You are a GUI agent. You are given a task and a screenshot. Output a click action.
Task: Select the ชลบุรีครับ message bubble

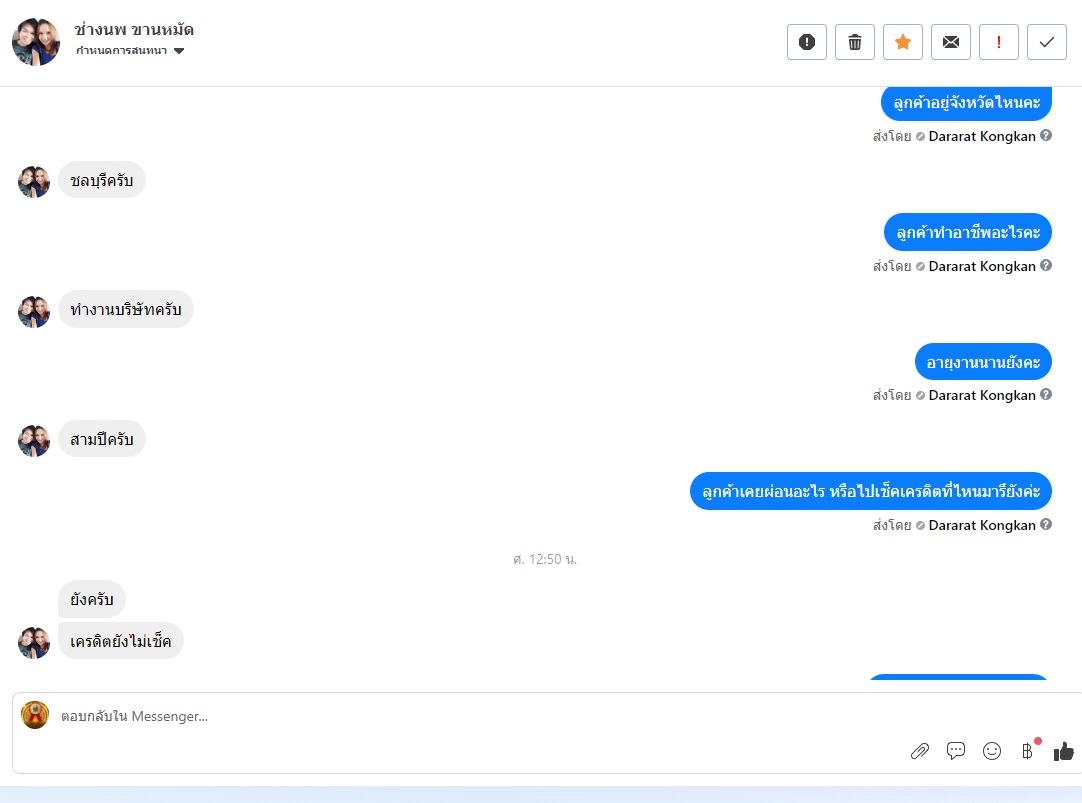tap(101, 180)
